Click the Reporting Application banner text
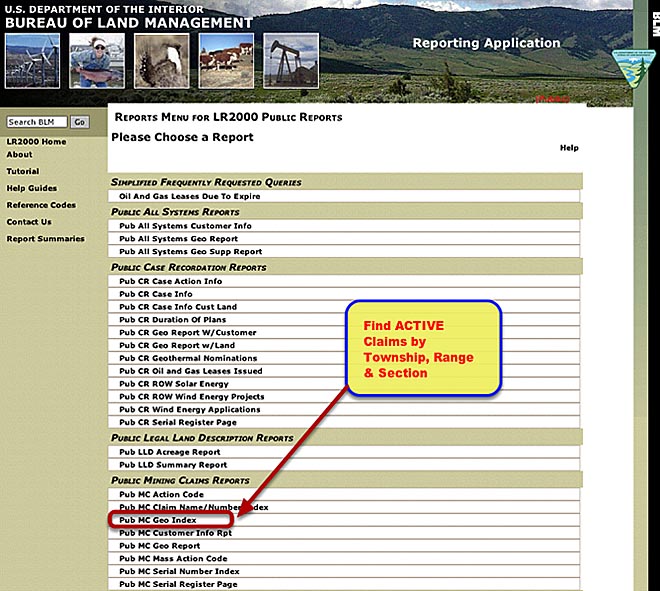Viewport: 660px width, 591px height. coord(486,43)
